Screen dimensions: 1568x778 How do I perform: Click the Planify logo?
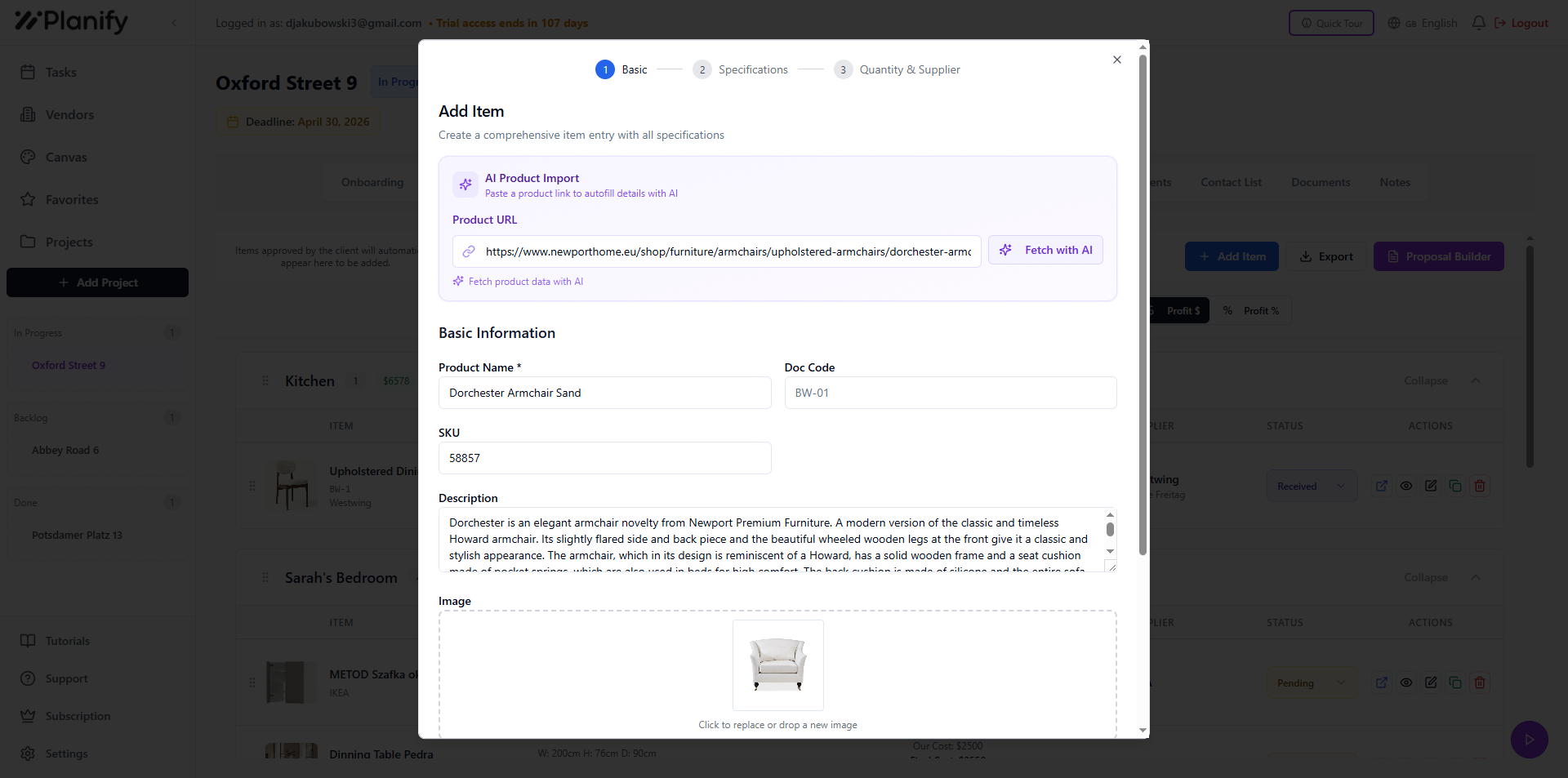point(72,21)
